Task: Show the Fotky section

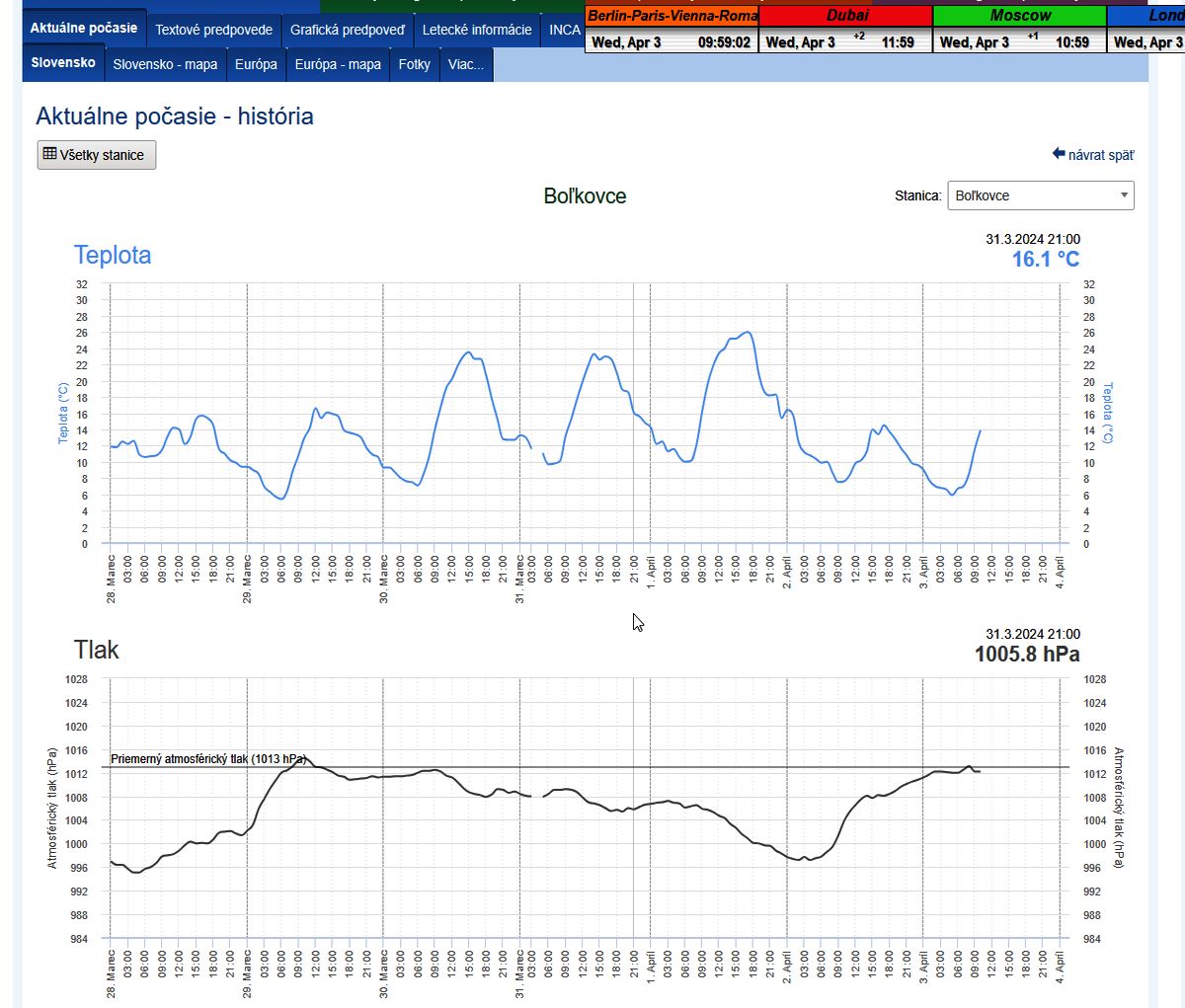Action: [414, 64]
